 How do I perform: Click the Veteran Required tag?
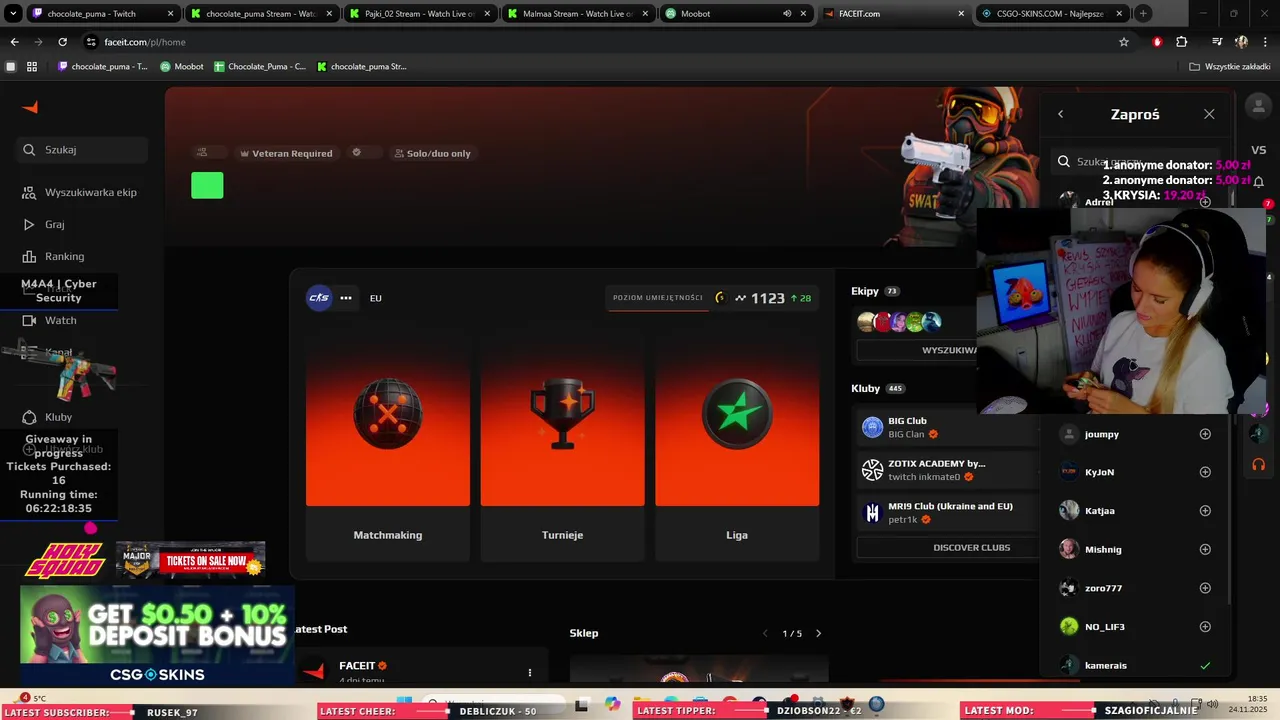pos(286,153)
